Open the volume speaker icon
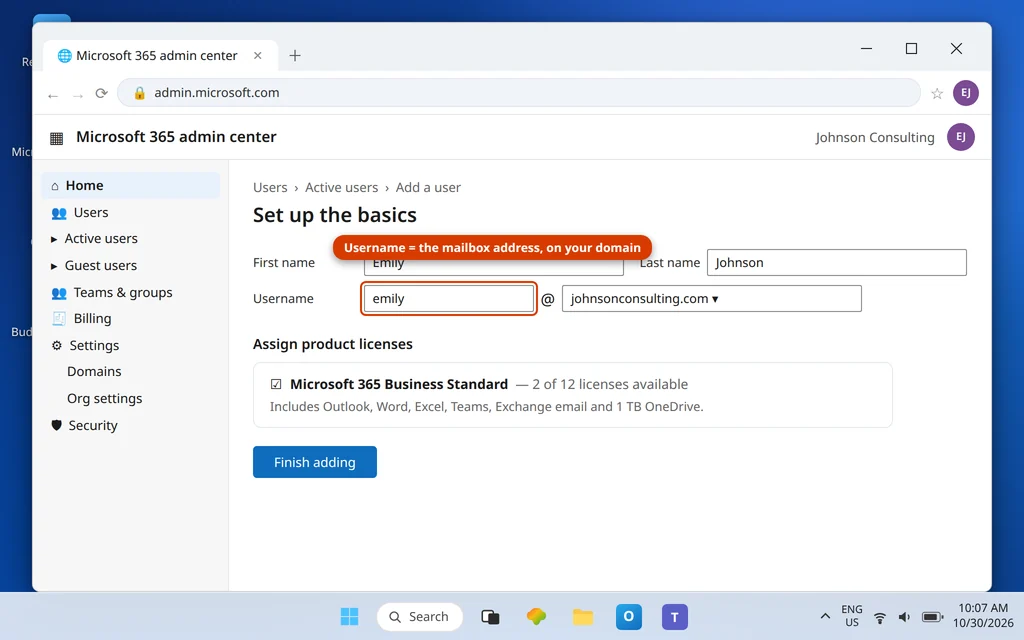 (904, 617)
